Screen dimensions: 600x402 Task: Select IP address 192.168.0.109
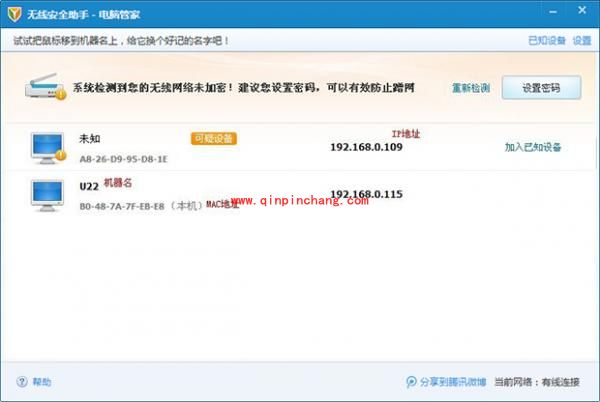coord(366,147)
